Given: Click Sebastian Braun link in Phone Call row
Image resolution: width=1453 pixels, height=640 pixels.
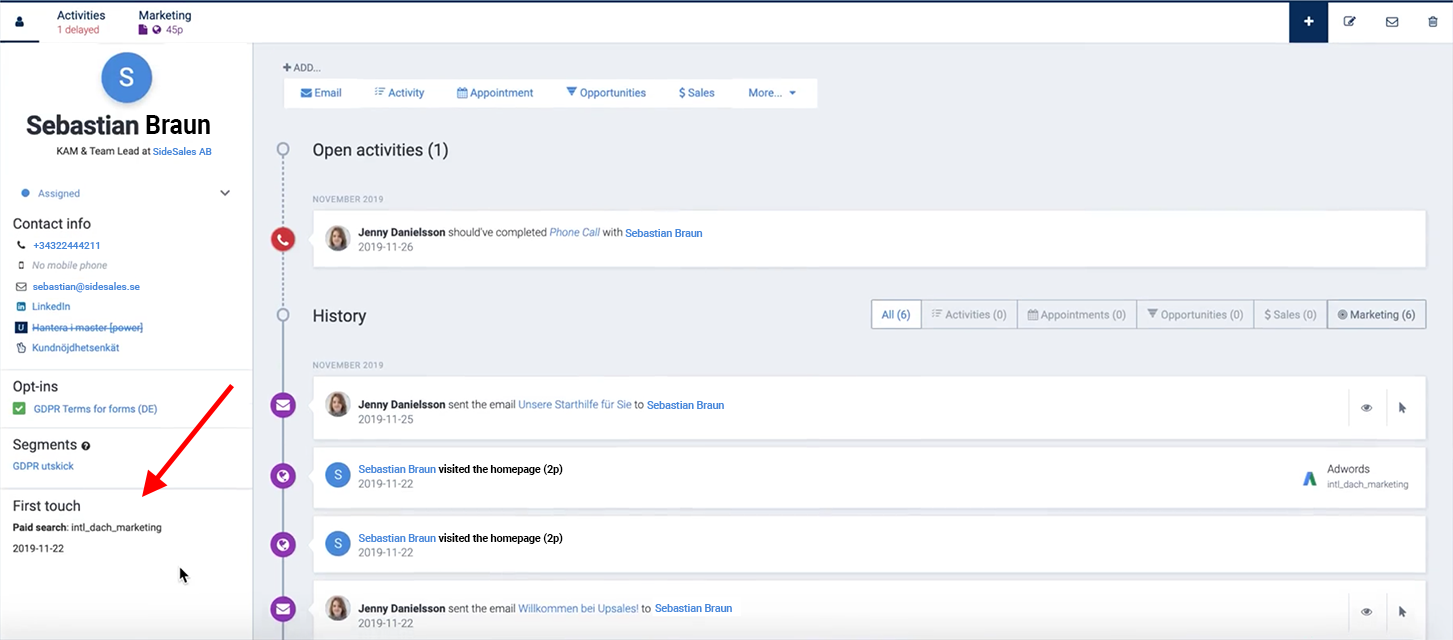Looking at the screenshot, I should (664, 233).
